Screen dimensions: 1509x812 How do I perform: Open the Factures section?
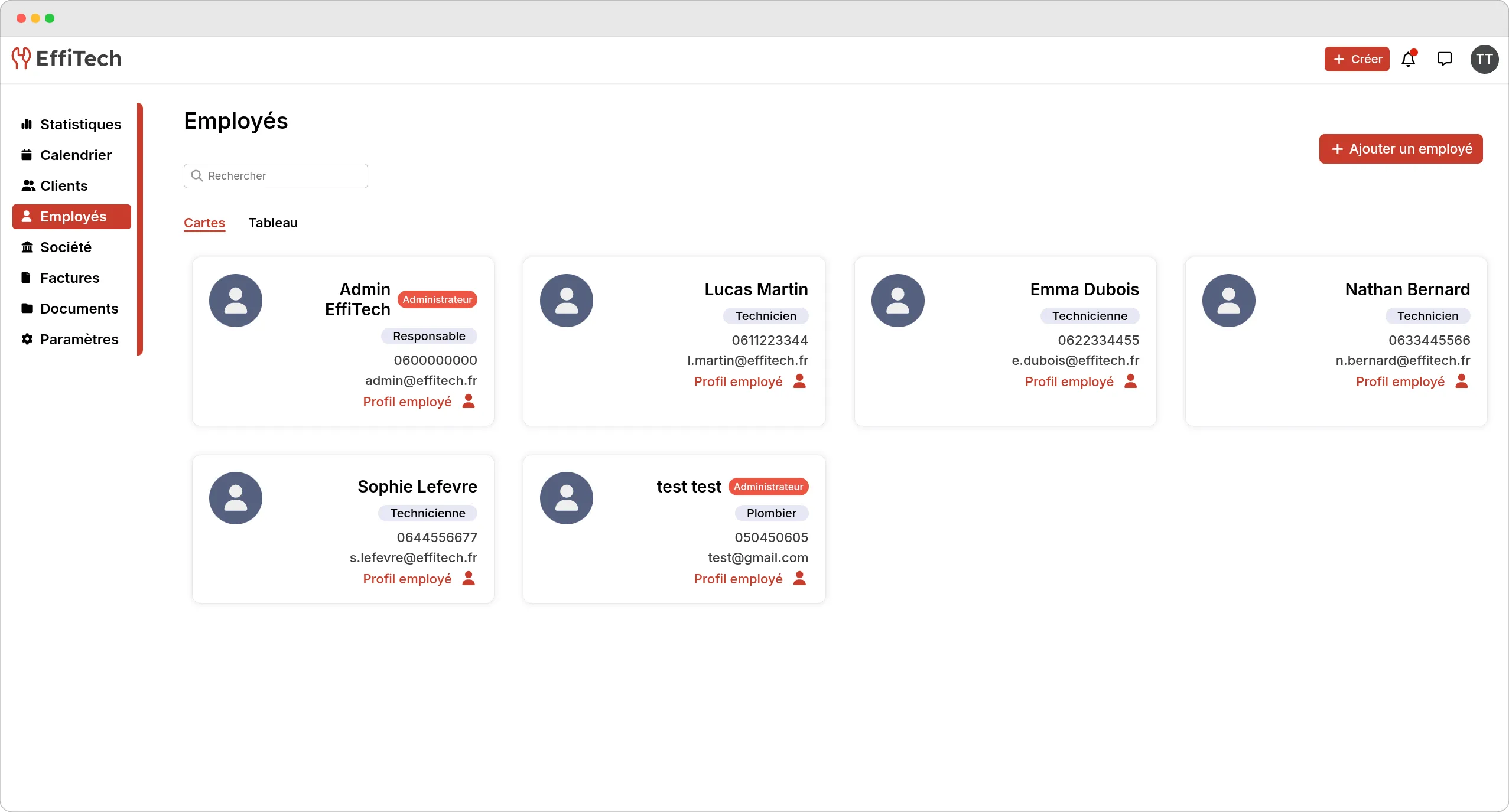tap(69, 278)
